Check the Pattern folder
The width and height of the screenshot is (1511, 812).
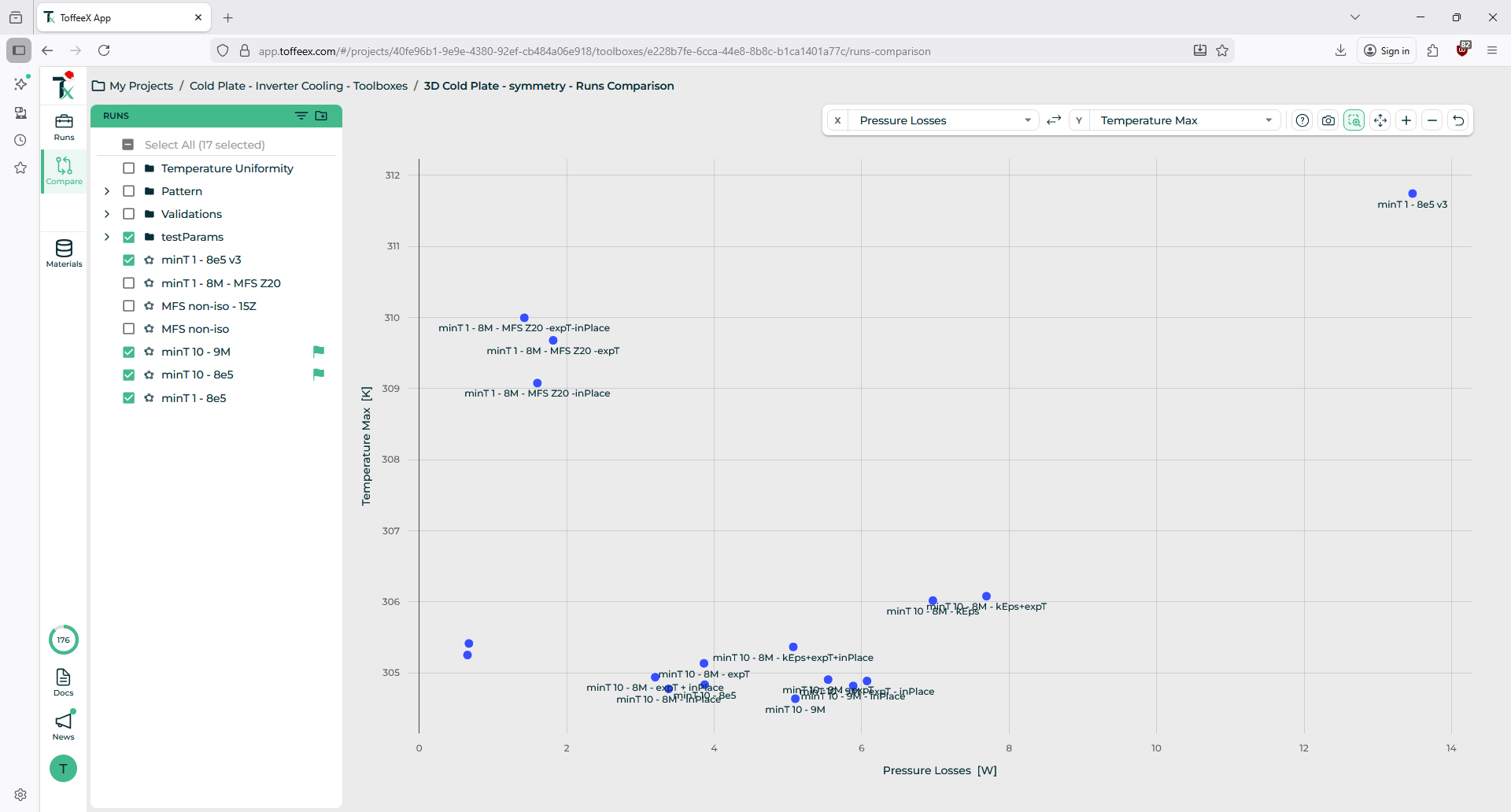click(x=128, y=191)
